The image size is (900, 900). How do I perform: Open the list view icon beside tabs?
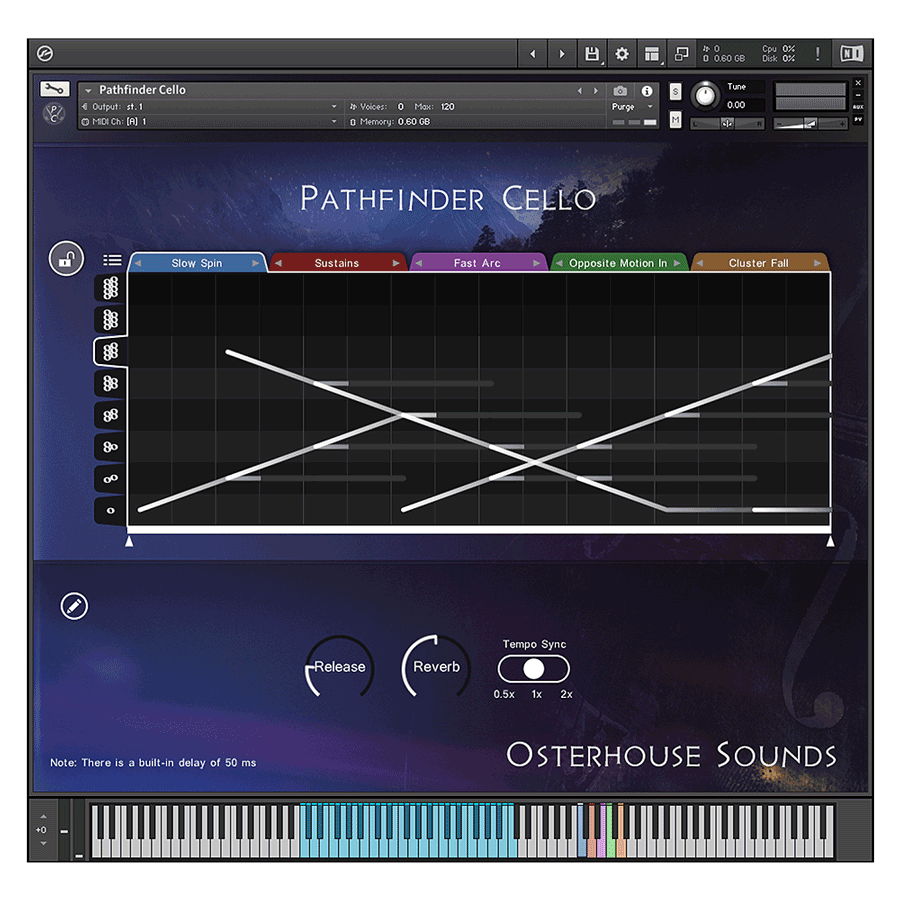point(112,261)
